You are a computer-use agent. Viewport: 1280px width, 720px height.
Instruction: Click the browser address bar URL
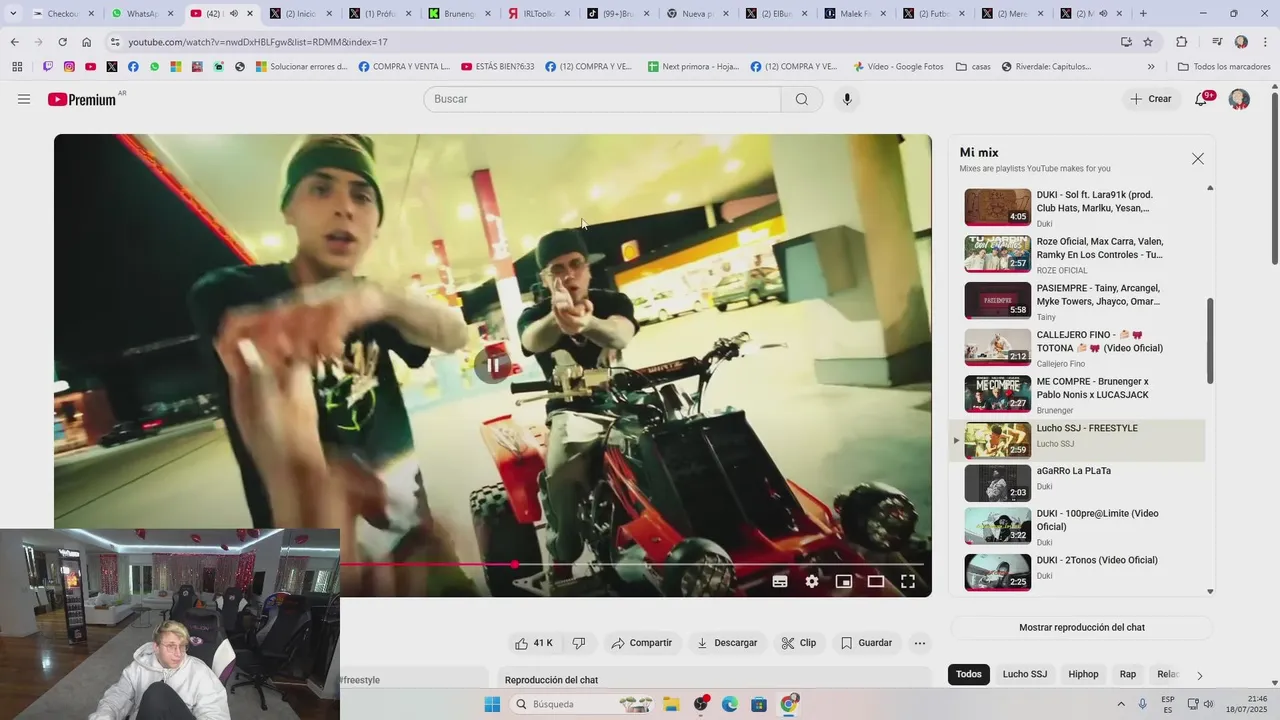click(258, 42)
